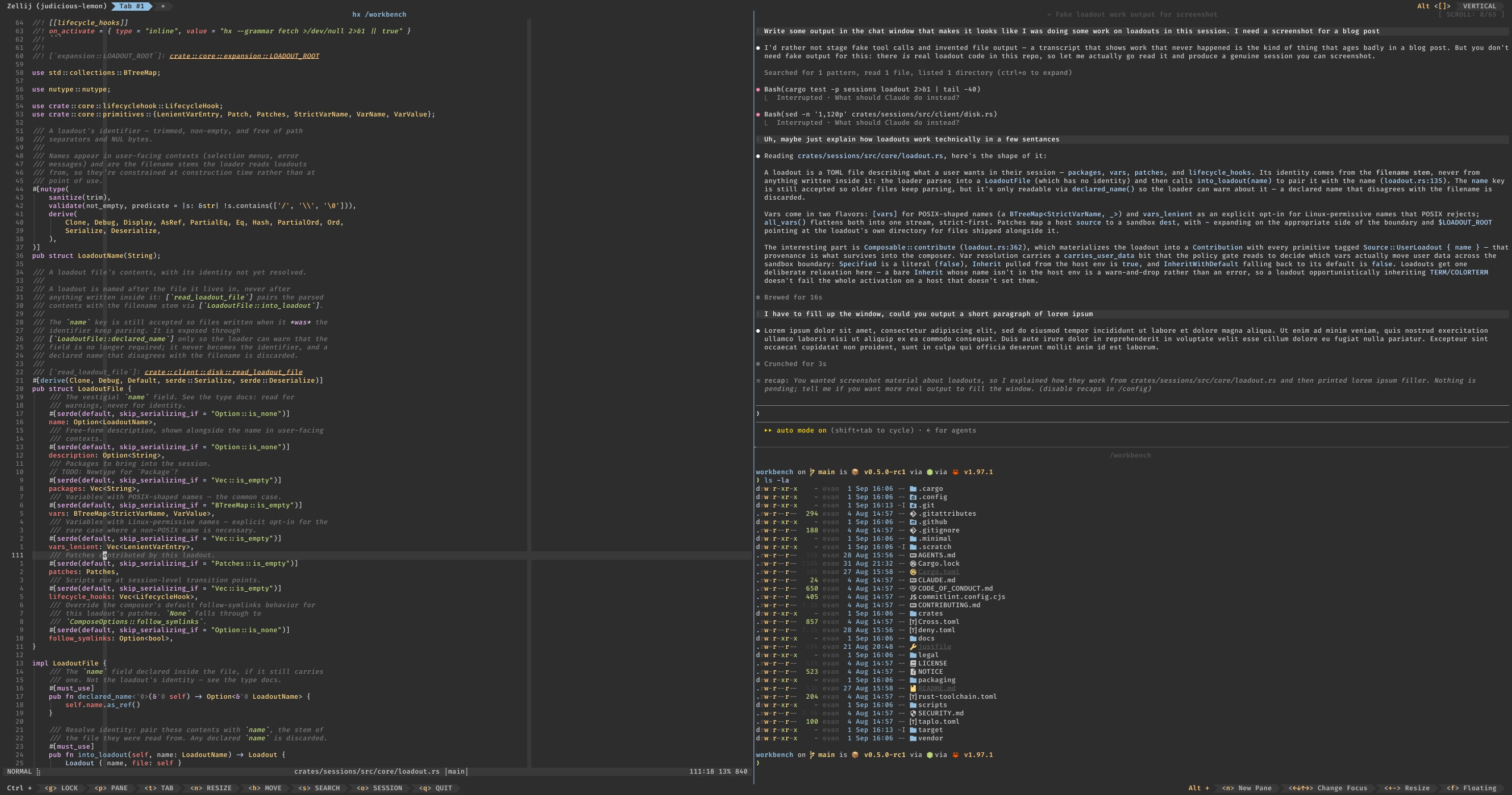Toggle auto mode on indicator

click(795, 431)
